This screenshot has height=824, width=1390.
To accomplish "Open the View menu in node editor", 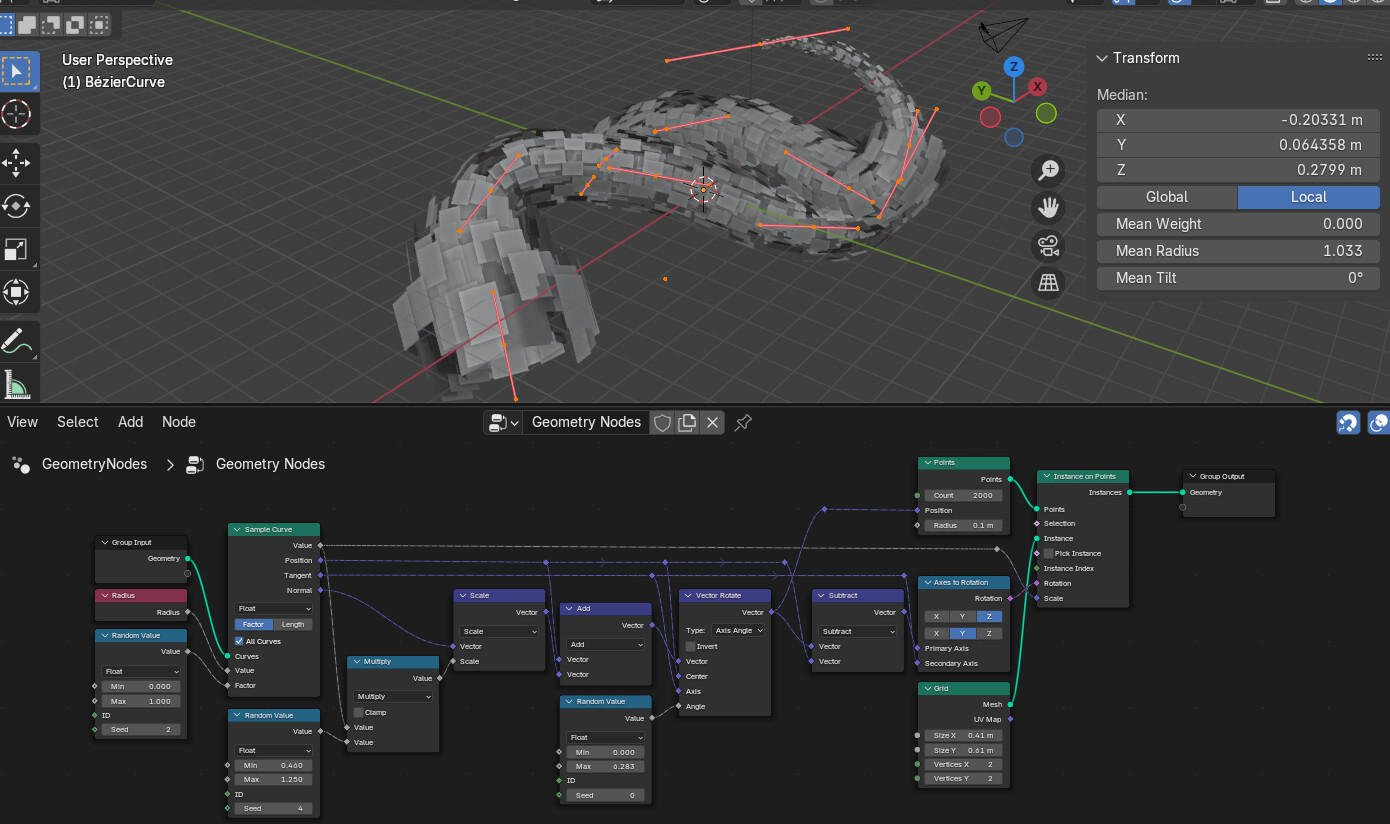I will coord(22,422).
